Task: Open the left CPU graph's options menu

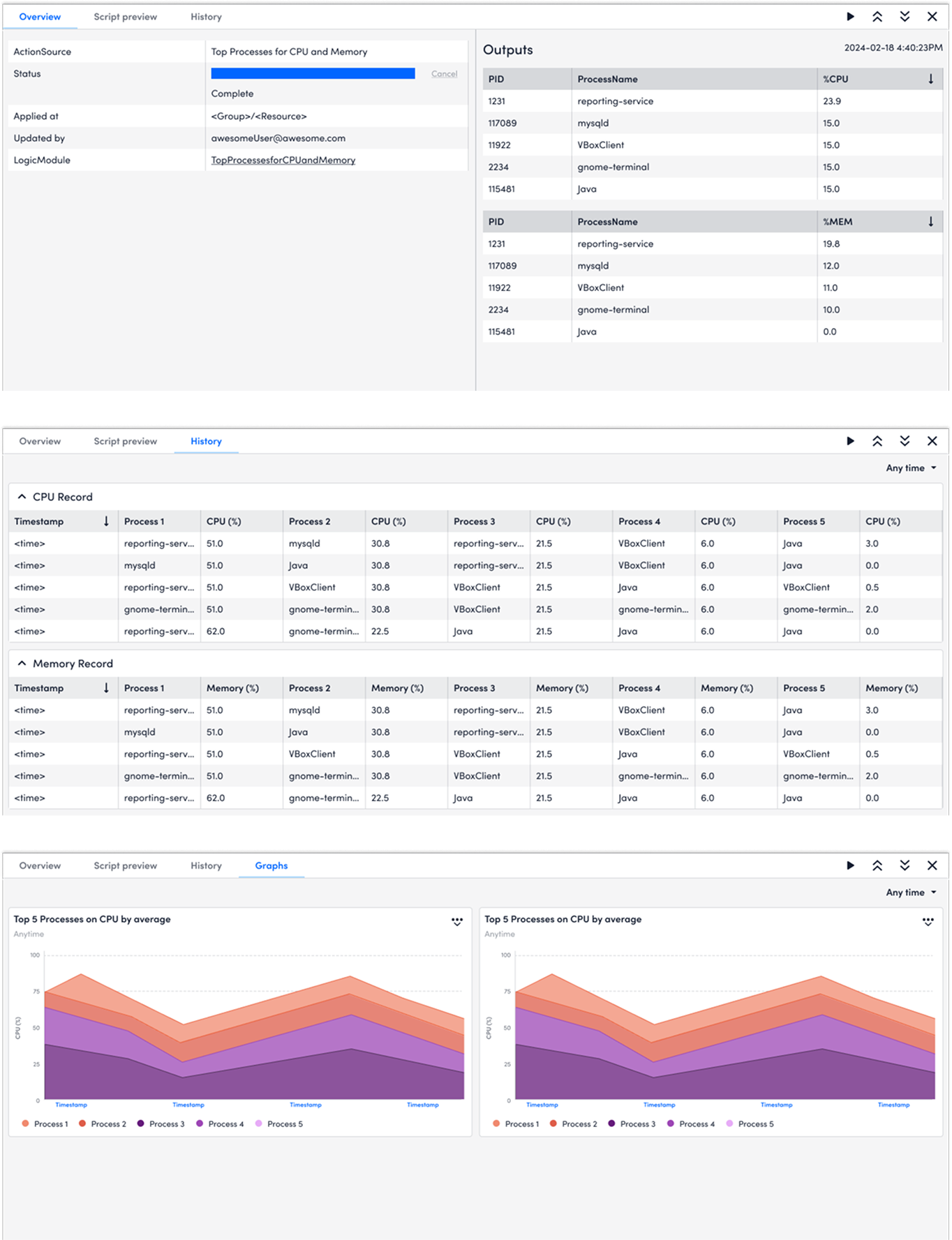Action: [x=457, y=920]
